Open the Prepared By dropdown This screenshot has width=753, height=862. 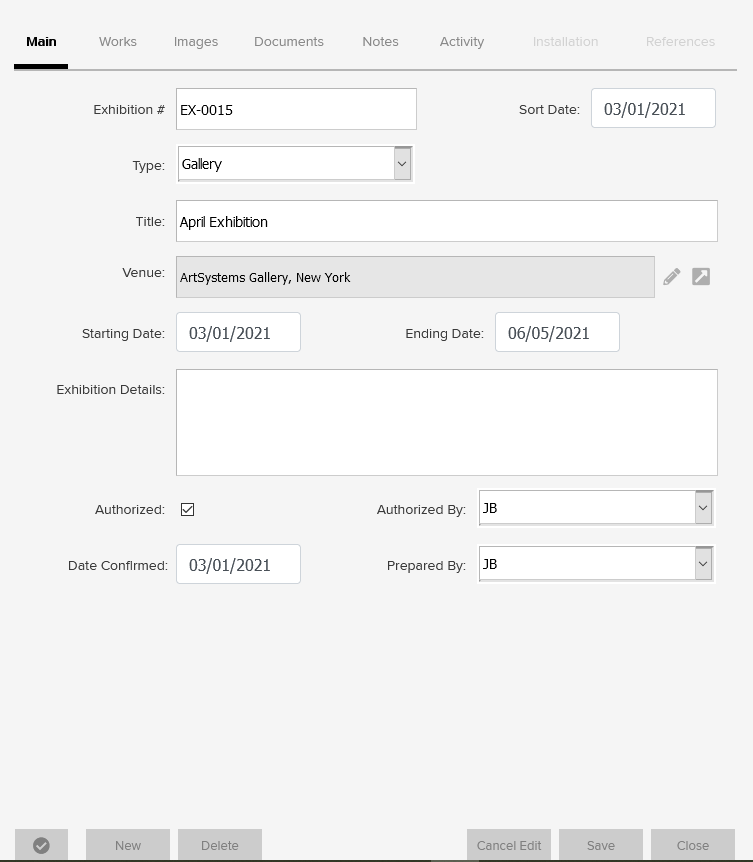tap(703, 564)
